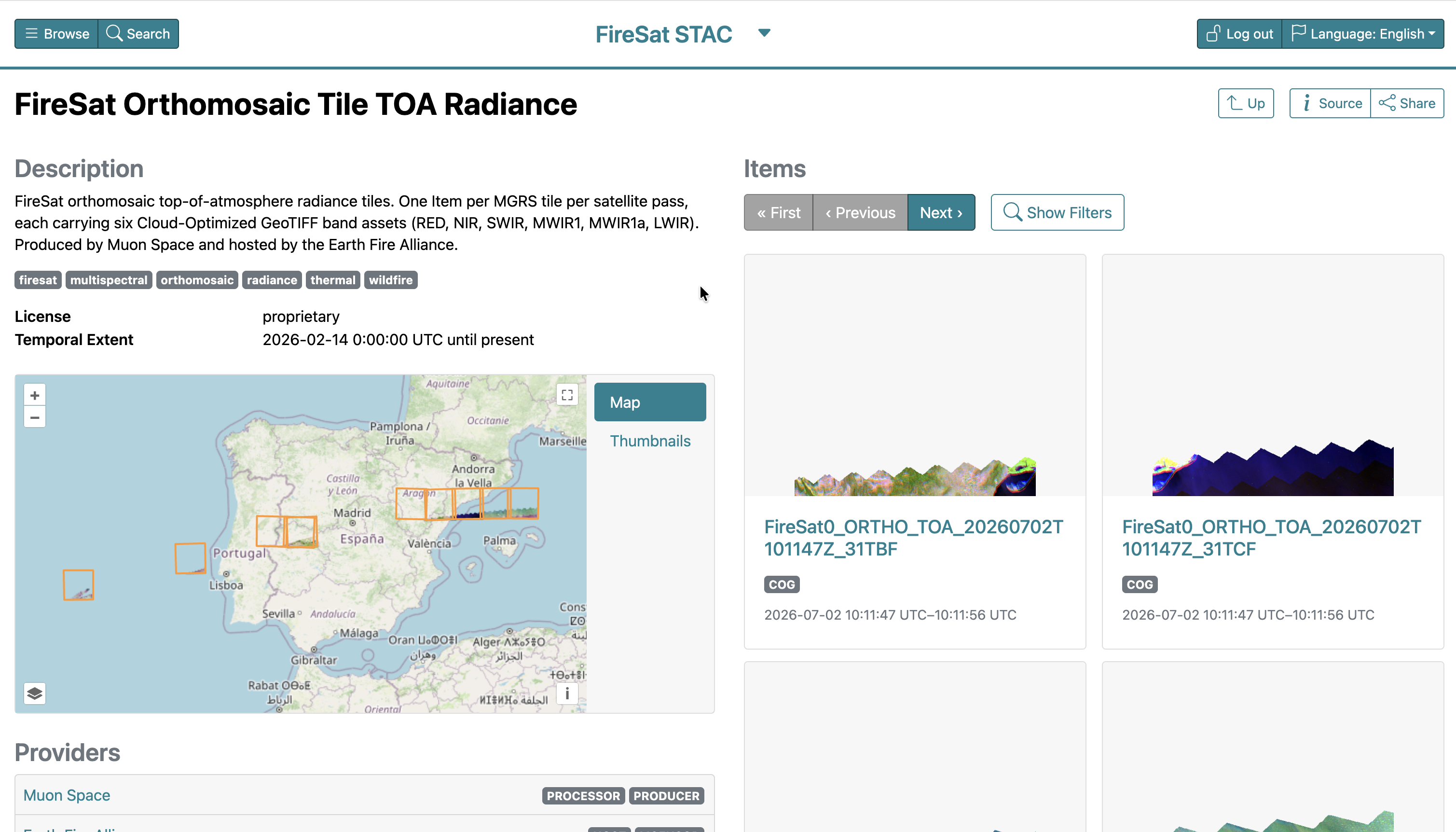Switch to the Thumbnails tab
The width and height of the screenshot is (1456, 832).
click(x=650, y=441)
